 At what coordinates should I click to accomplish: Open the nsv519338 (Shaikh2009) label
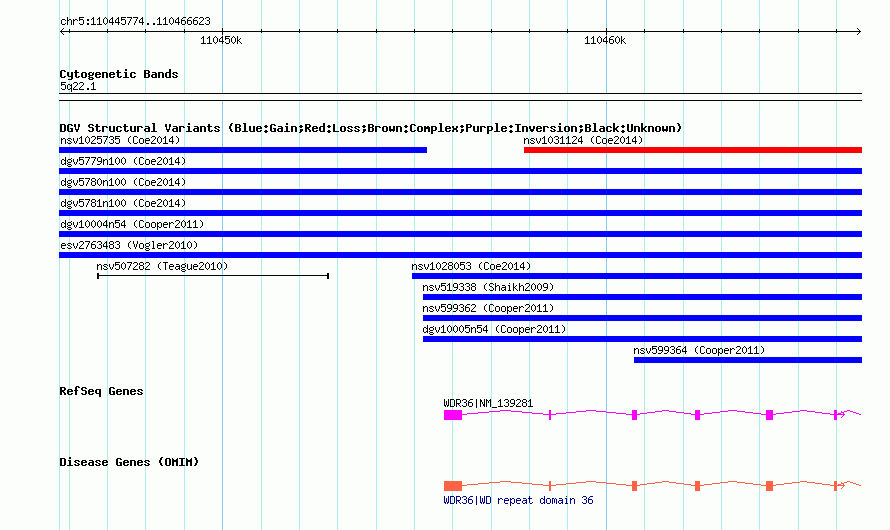coord(488,287)
